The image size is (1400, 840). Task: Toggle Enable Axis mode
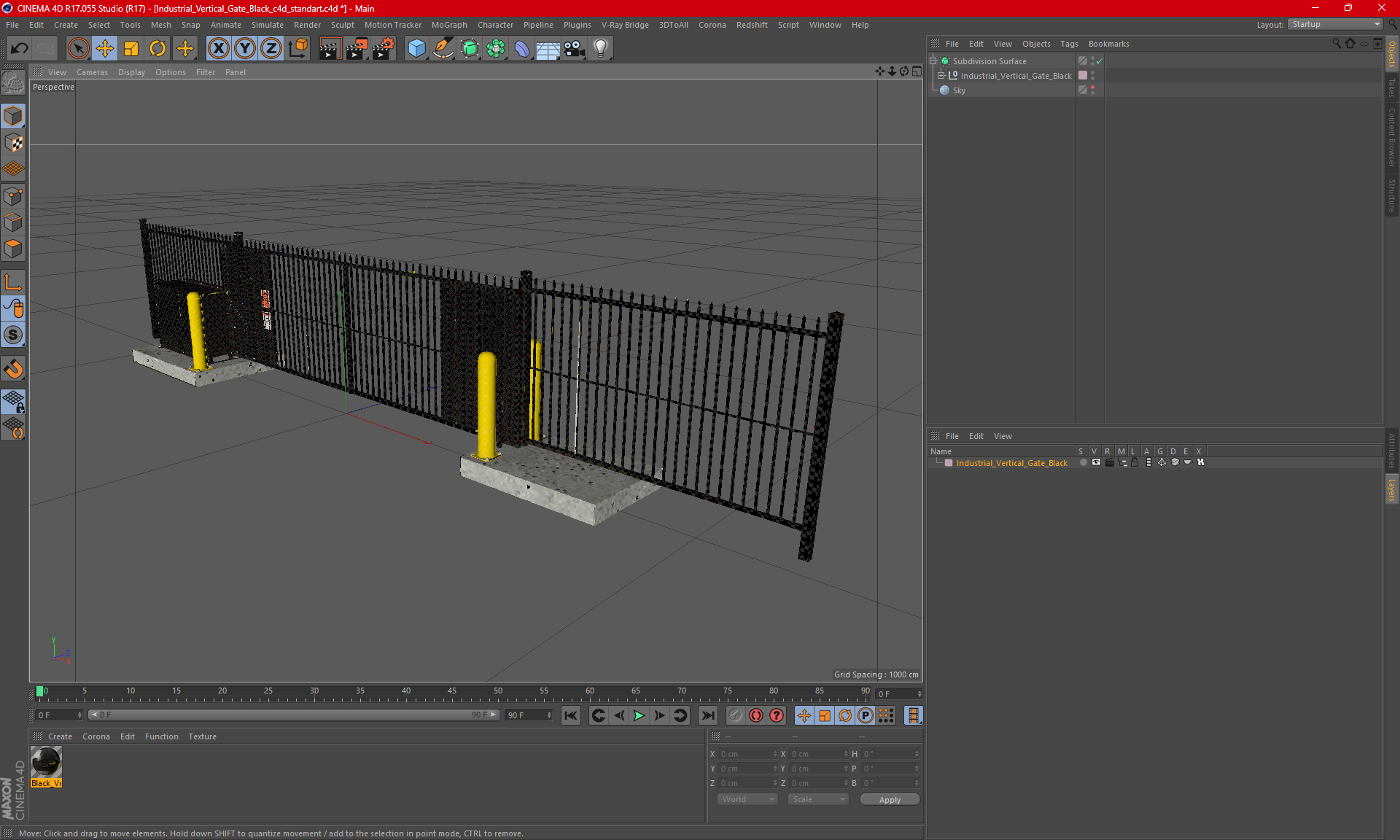pyautogui.click(x=13, y=282)
